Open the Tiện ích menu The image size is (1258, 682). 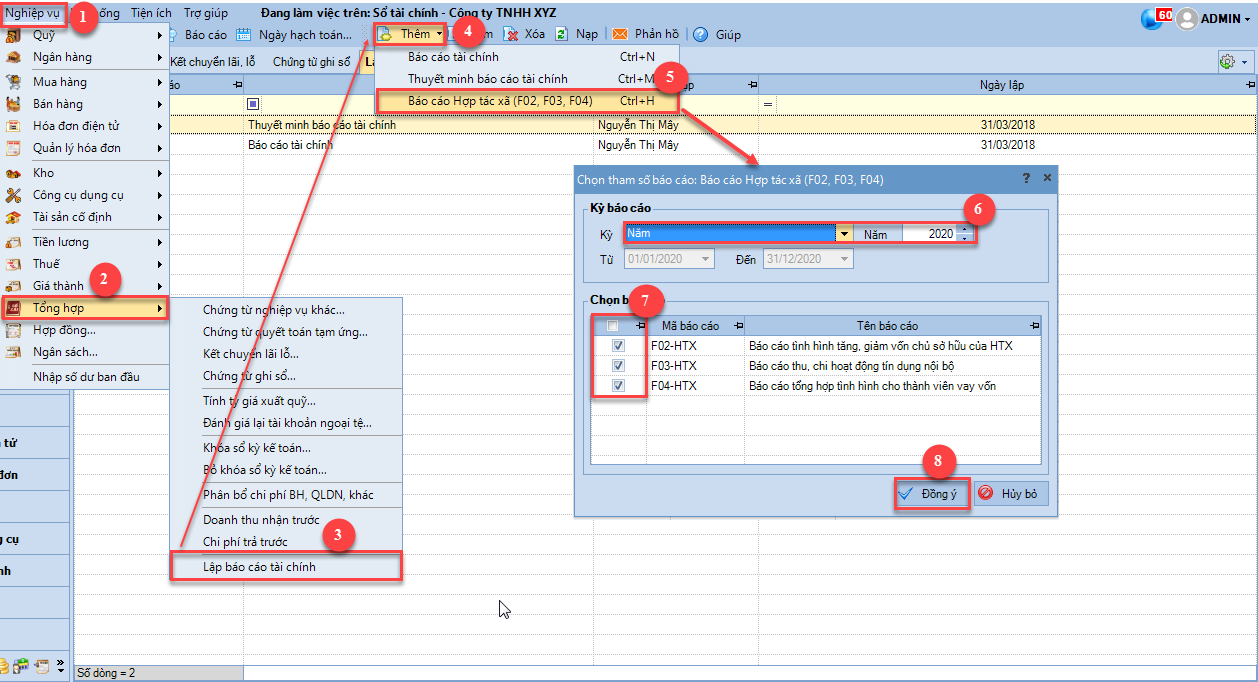point(151,13)
